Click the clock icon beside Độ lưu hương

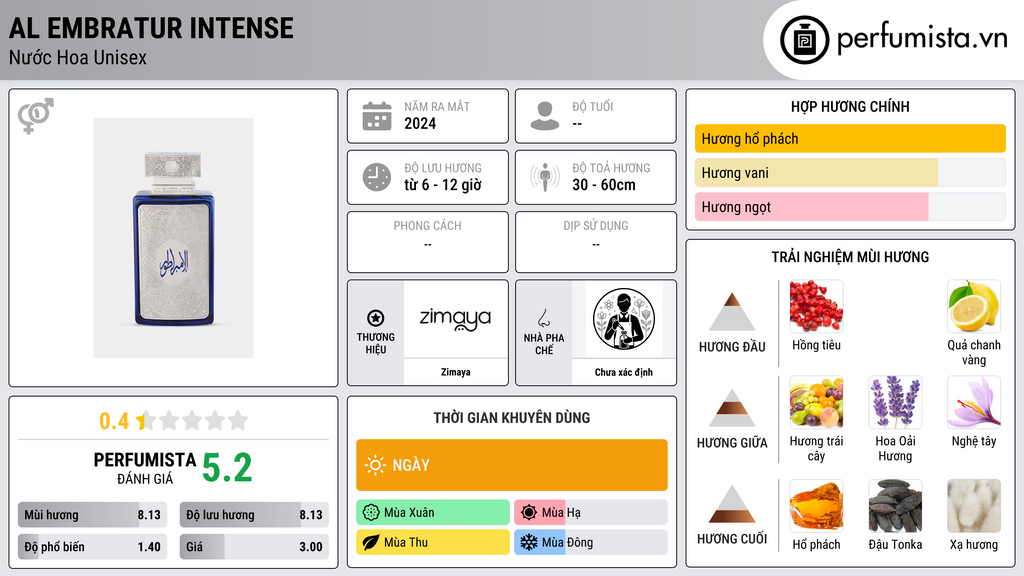(x=377, y=177)
